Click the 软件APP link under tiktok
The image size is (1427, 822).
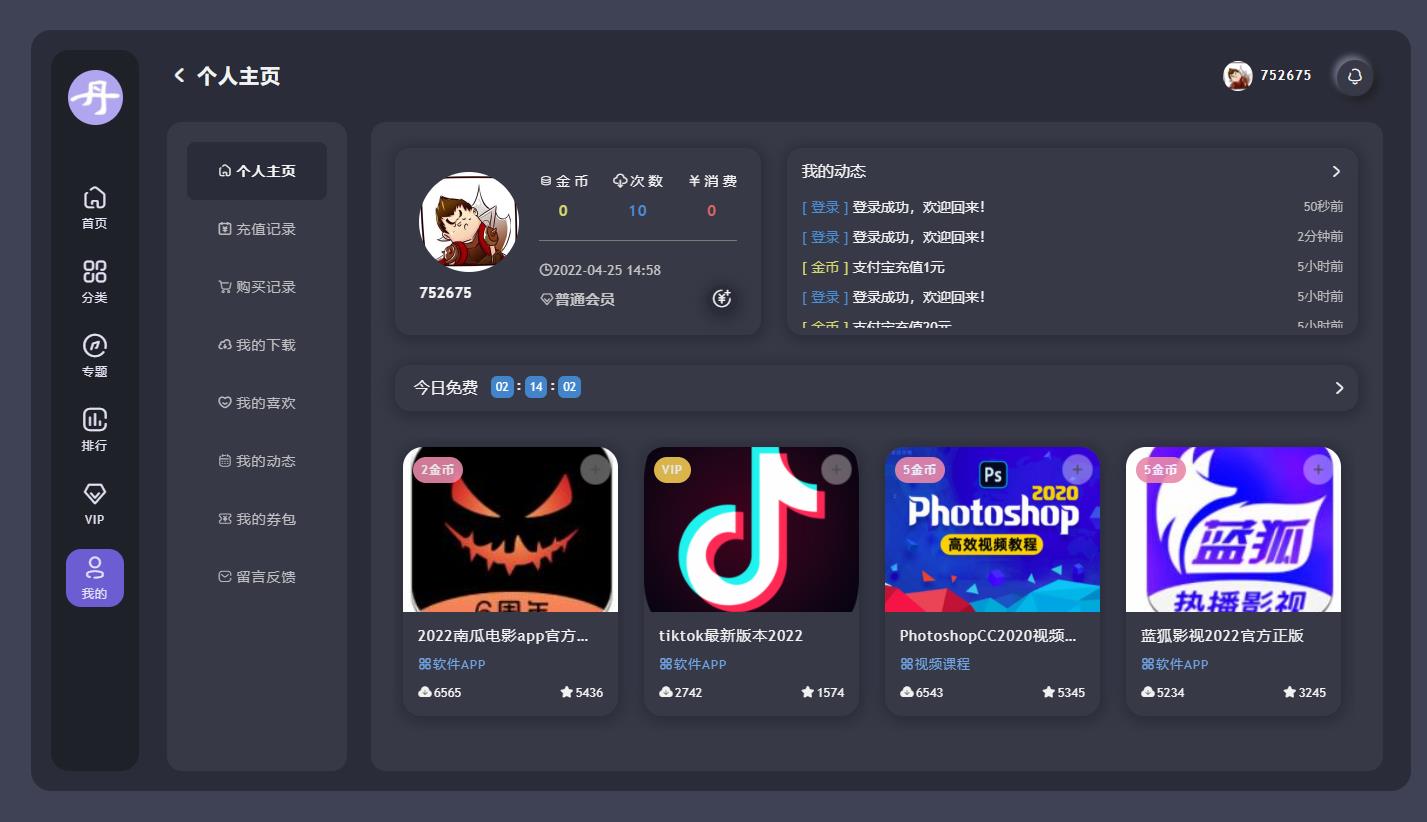click(693, 664)
